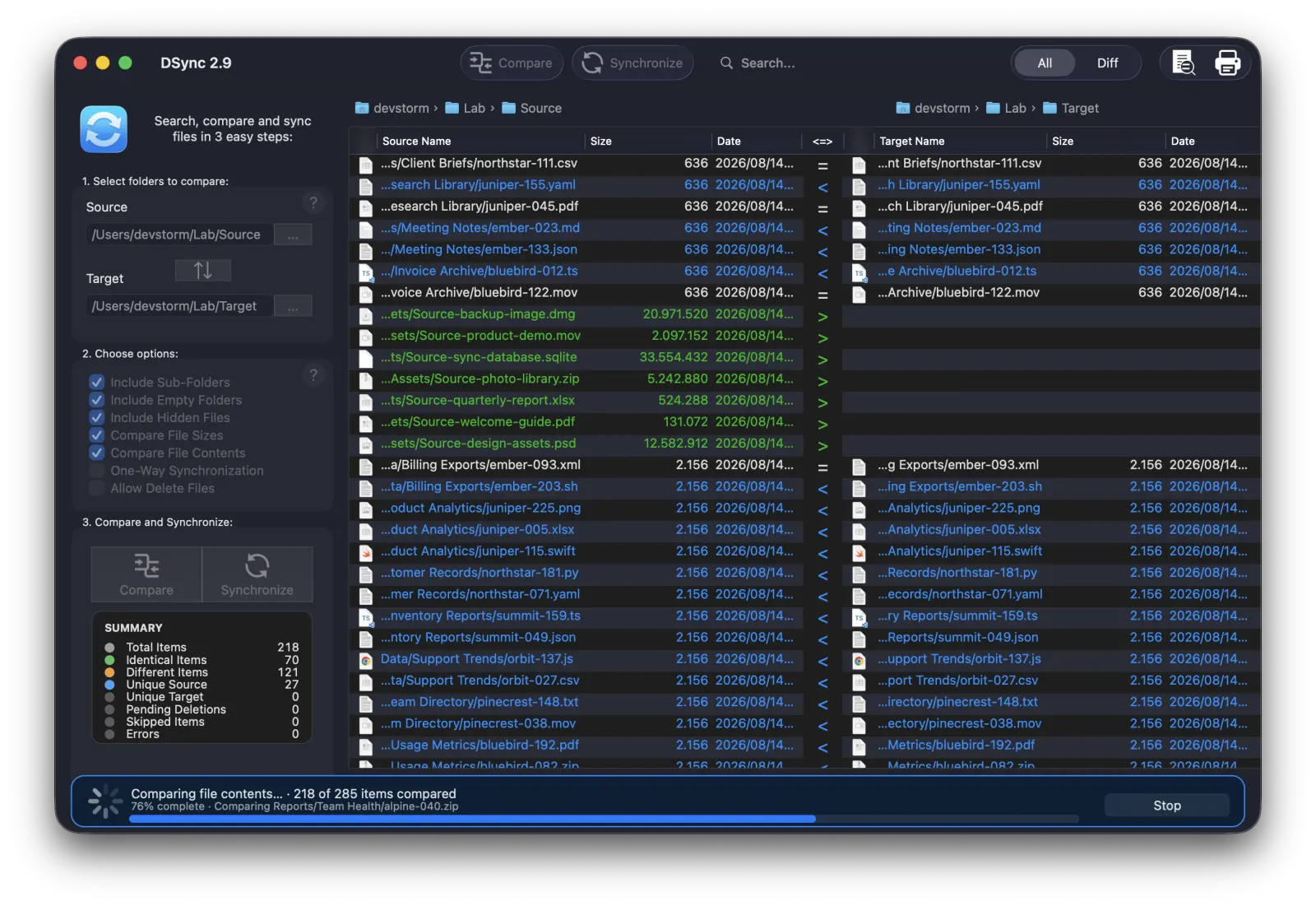Screen dimensions: 1316x906
Task: Click the <=> sync direction column header
Action: [822, 142]
